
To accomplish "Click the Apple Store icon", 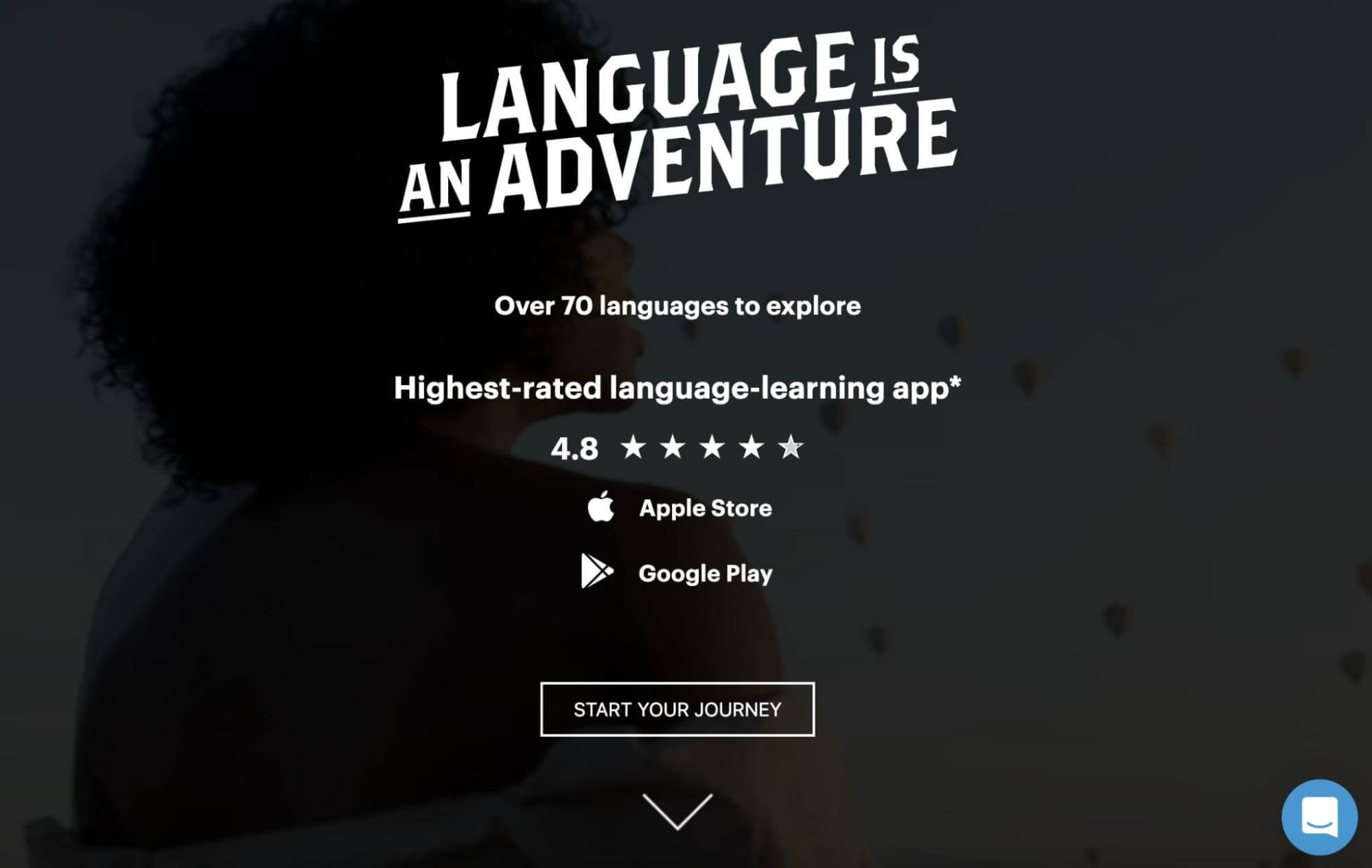I will coord(601,507).
